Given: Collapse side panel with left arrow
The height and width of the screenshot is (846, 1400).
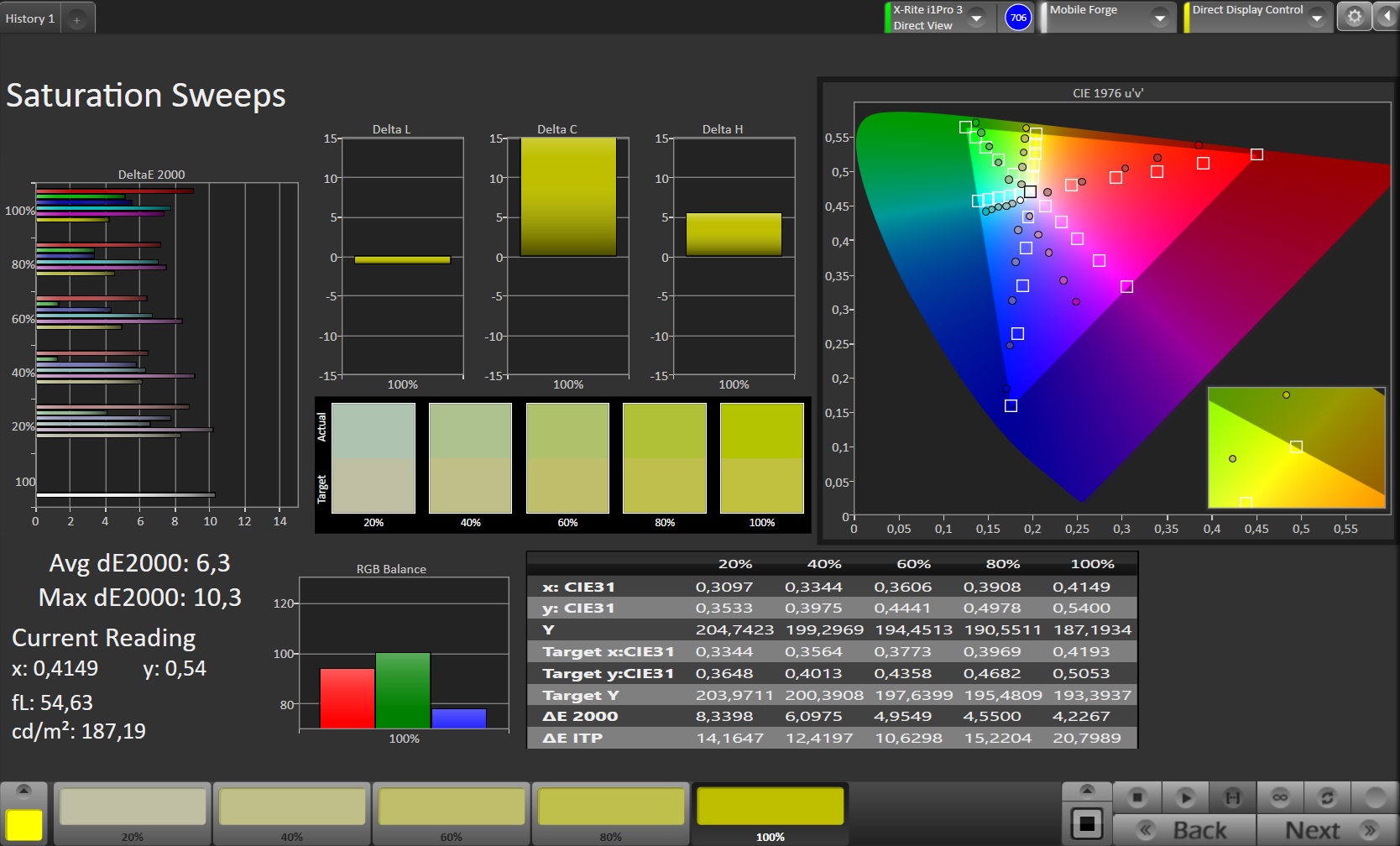Looking at the screenshot, I should coord(1386,17).
